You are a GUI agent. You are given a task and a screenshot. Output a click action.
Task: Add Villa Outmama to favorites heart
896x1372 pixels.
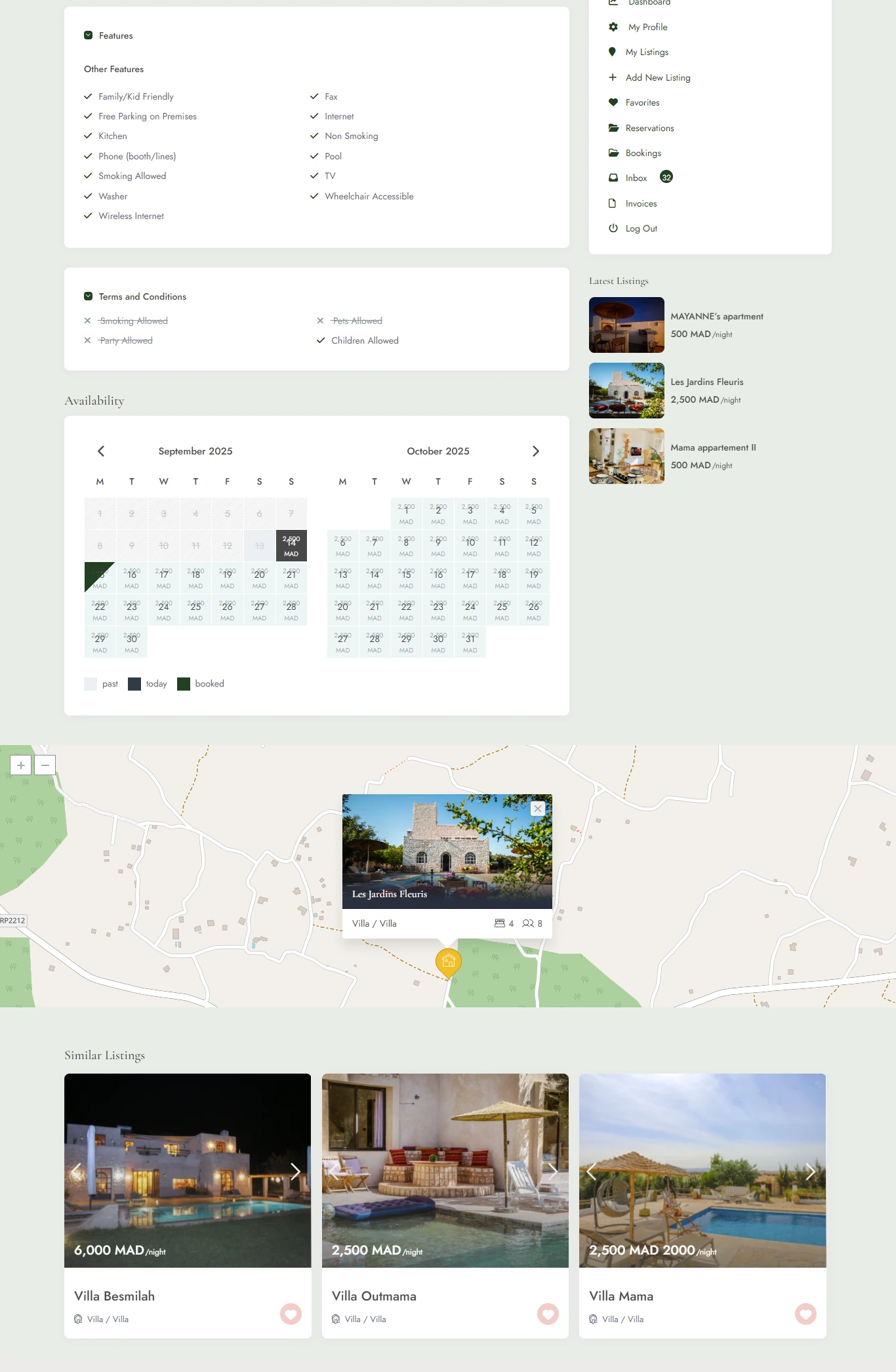pyautogui.click(x=548, y=1314)
